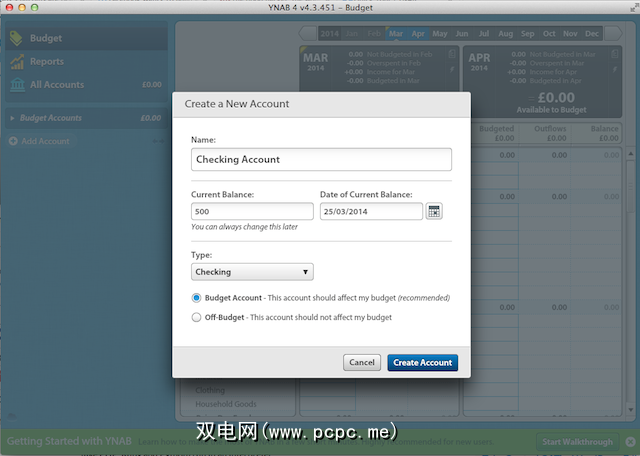Select Mar in month bar

pyautogui.click(x=396, y=33)
